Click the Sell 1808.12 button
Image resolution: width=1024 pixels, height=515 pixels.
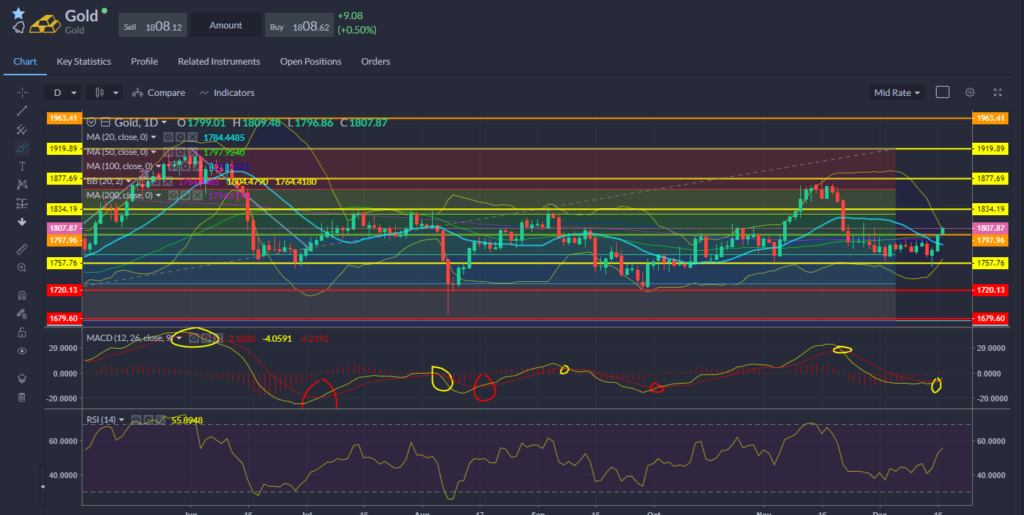click(x=153, y=25)
